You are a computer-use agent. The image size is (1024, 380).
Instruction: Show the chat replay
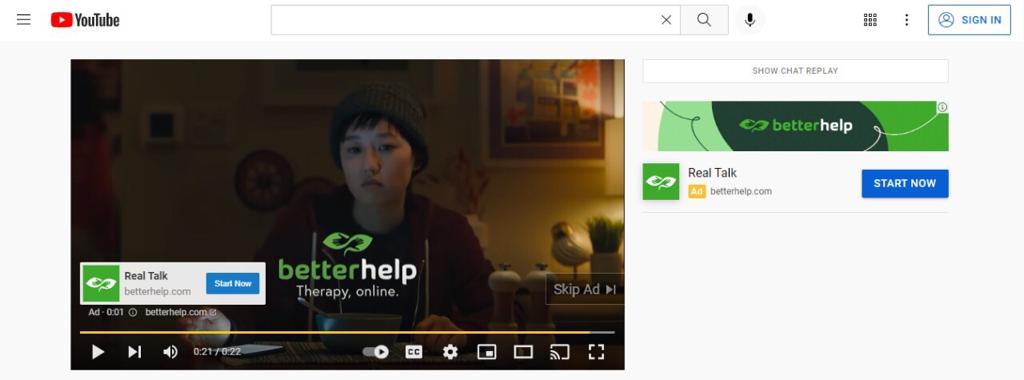(795, 71)
